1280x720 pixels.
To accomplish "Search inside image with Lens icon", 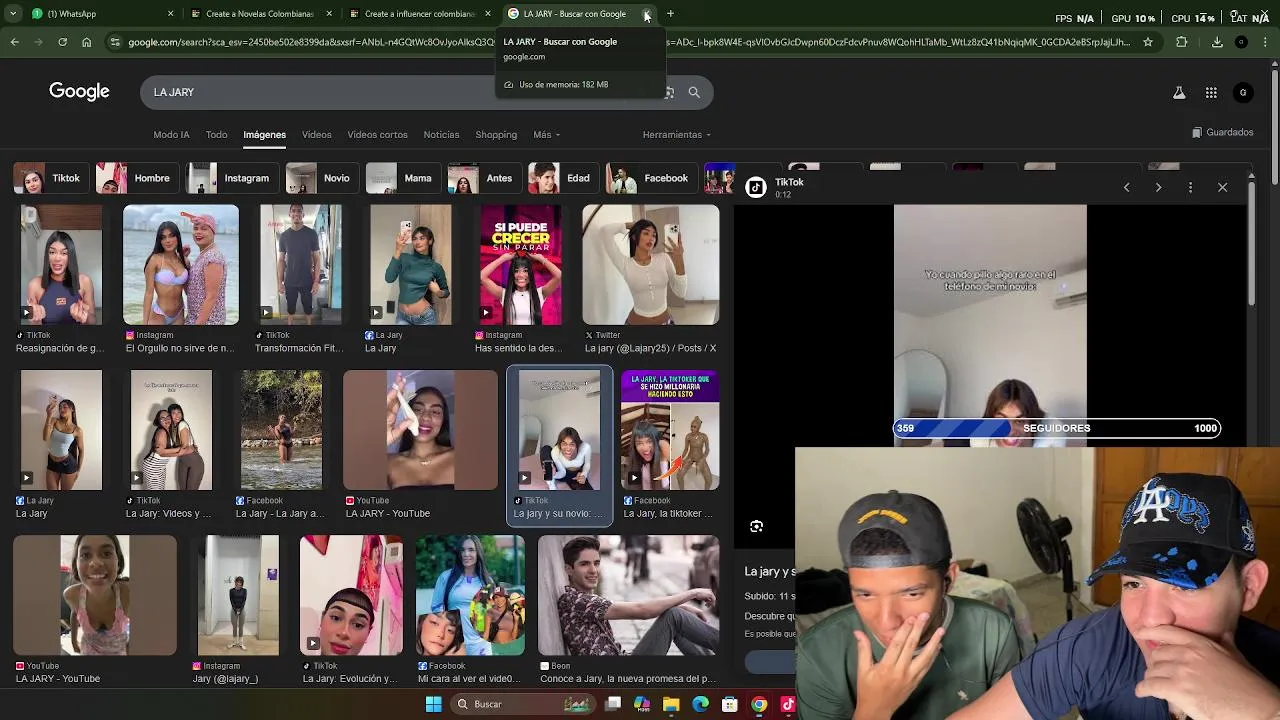I will tap(757, 526).
